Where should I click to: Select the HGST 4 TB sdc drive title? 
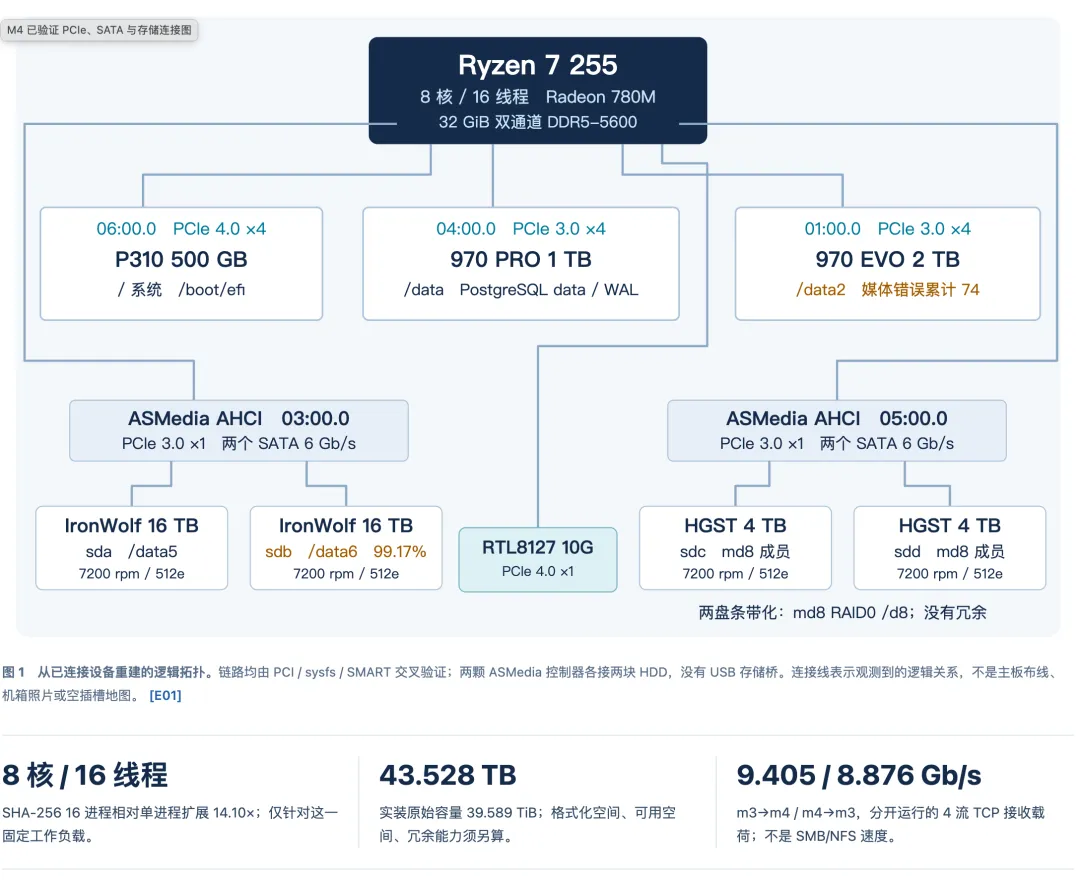point(736,526)
